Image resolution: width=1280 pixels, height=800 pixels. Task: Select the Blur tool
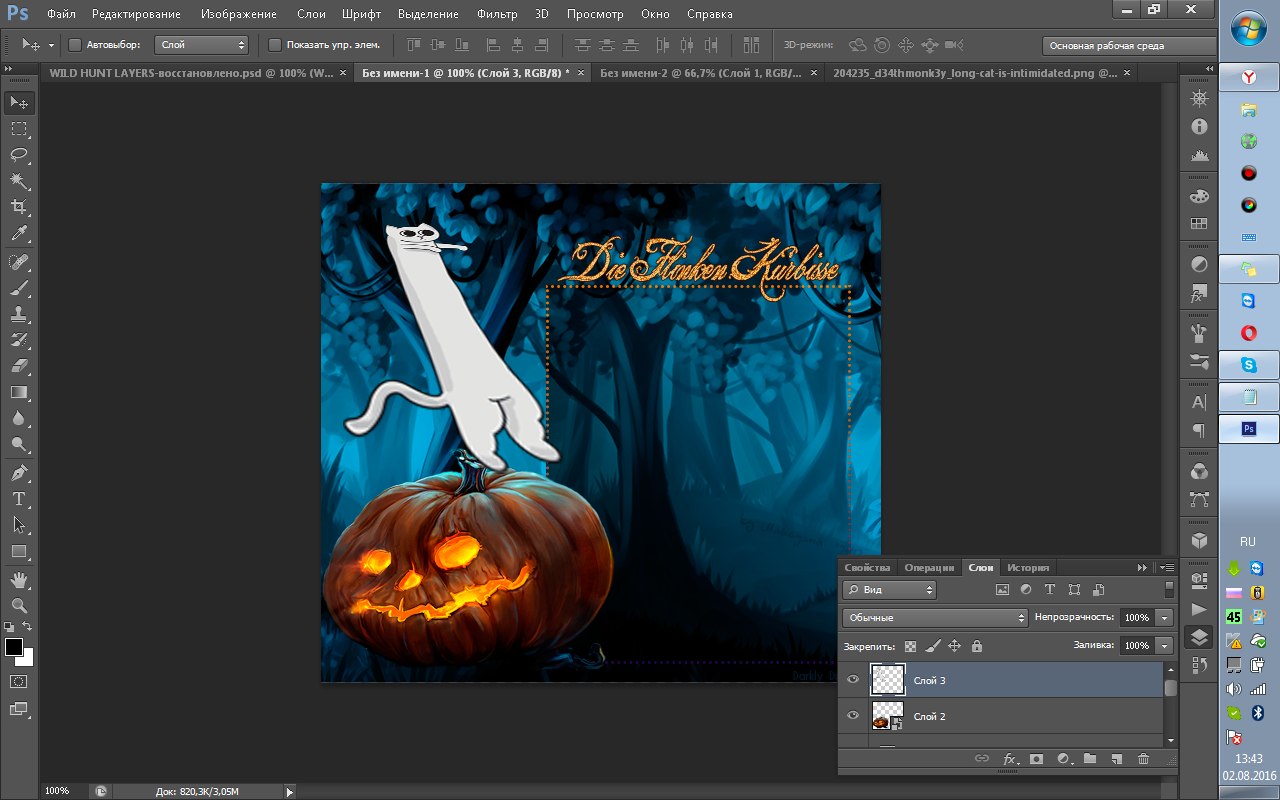pyautogui.click(x=19, y=418)
